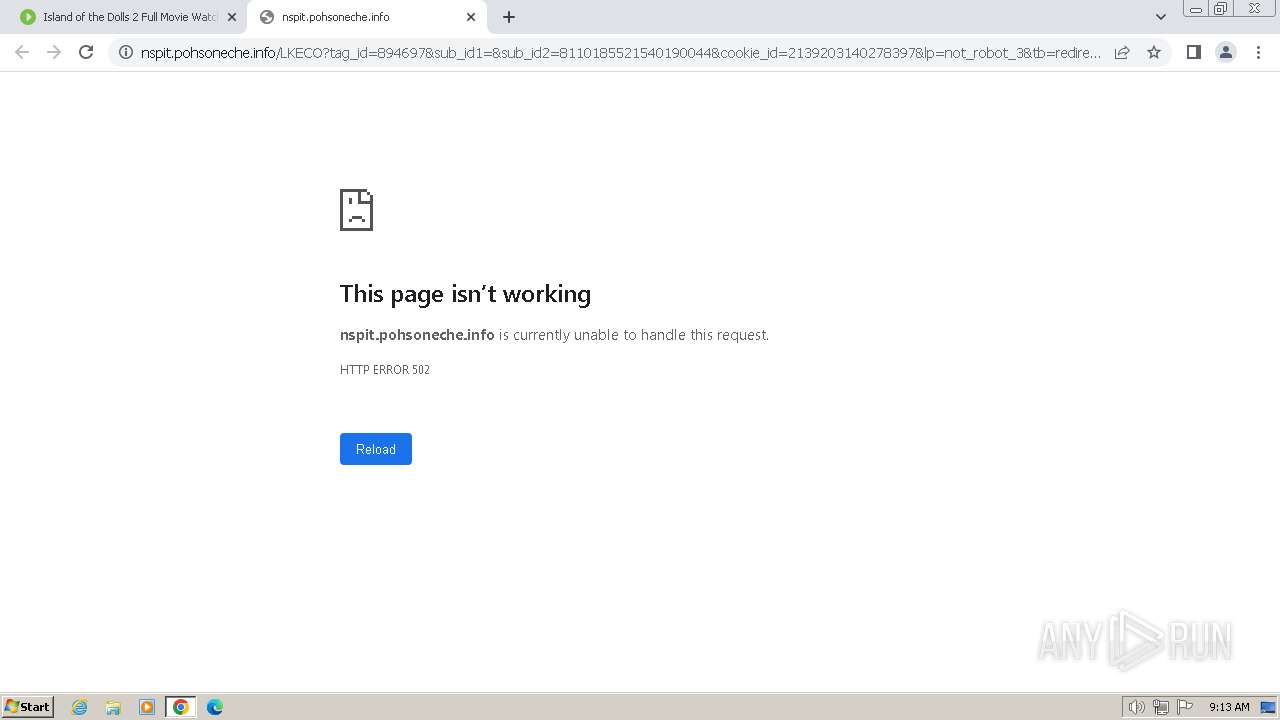Open File Explorer from taskbar

pyautogui.click(x=113, y=707)
